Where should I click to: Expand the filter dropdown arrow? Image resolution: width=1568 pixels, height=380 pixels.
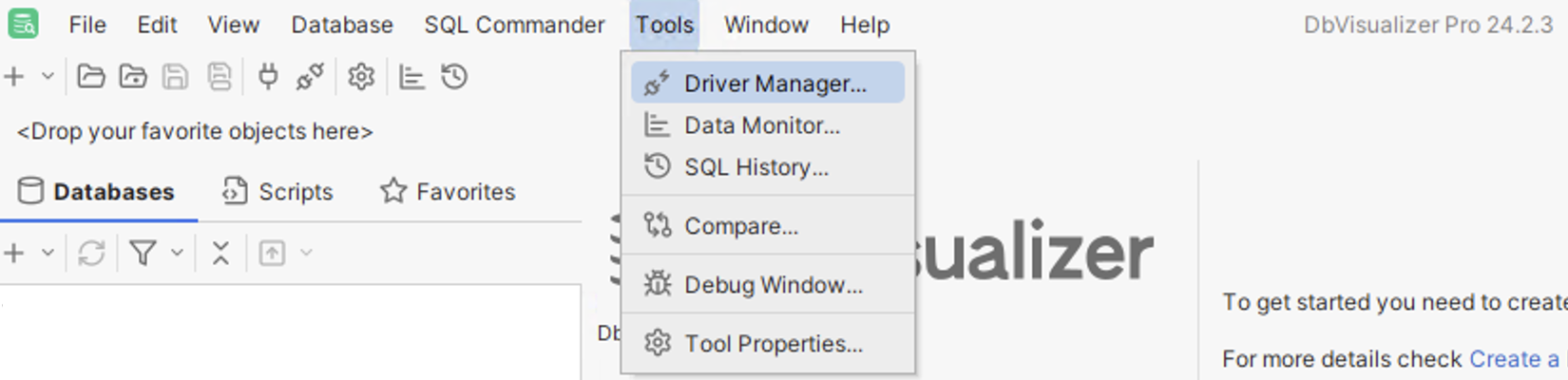click(177, 253)
